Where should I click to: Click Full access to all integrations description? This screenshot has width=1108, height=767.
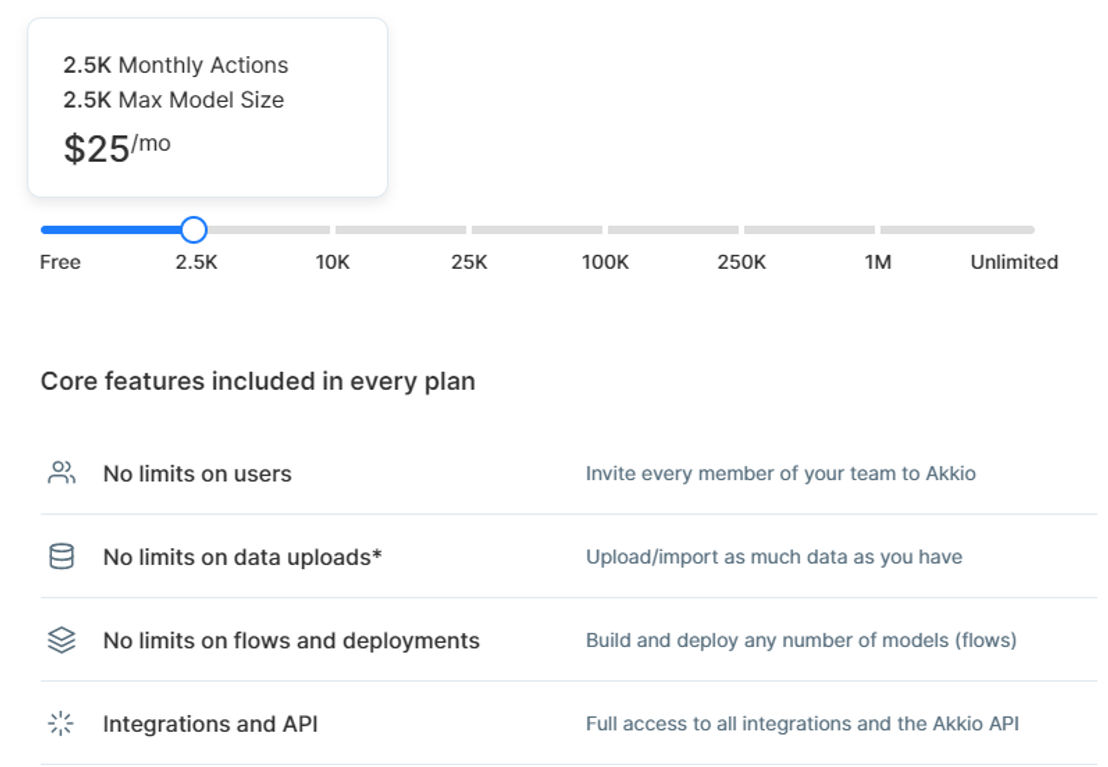click(802, 723)
